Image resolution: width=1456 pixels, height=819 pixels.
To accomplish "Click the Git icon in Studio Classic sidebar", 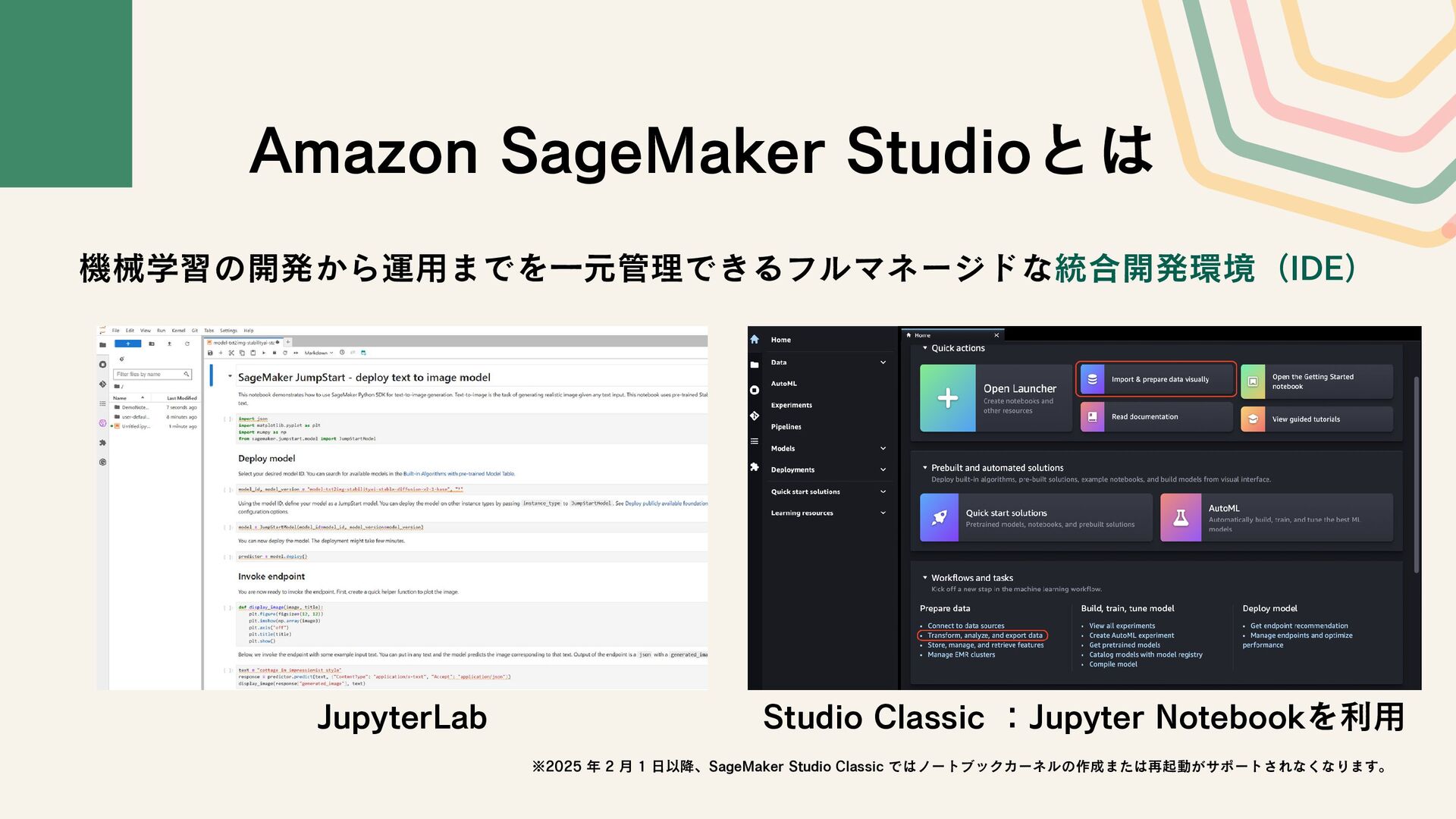I will [755, 416].
